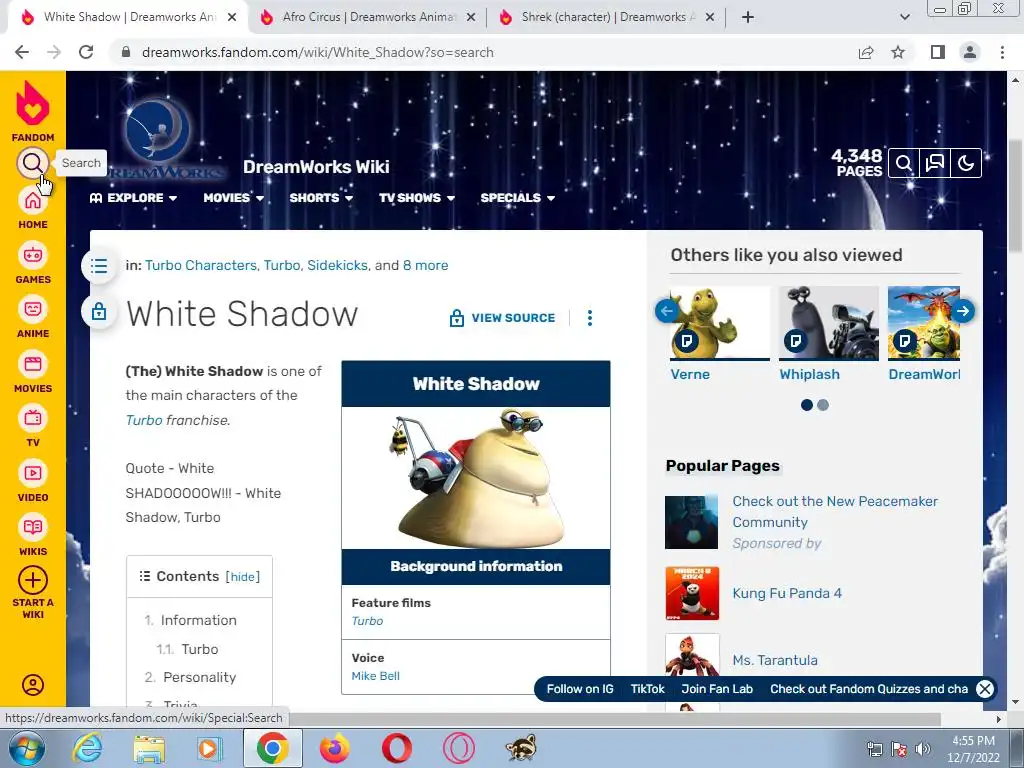Expand the Specials dropdown menu
The height and width of the screenshot is (768, 1024).
pos(517,198)
